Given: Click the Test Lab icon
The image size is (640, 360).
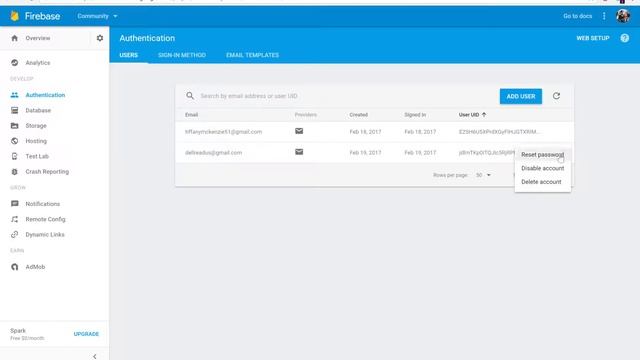Looking at the screenshot, I should click(15, 156).
